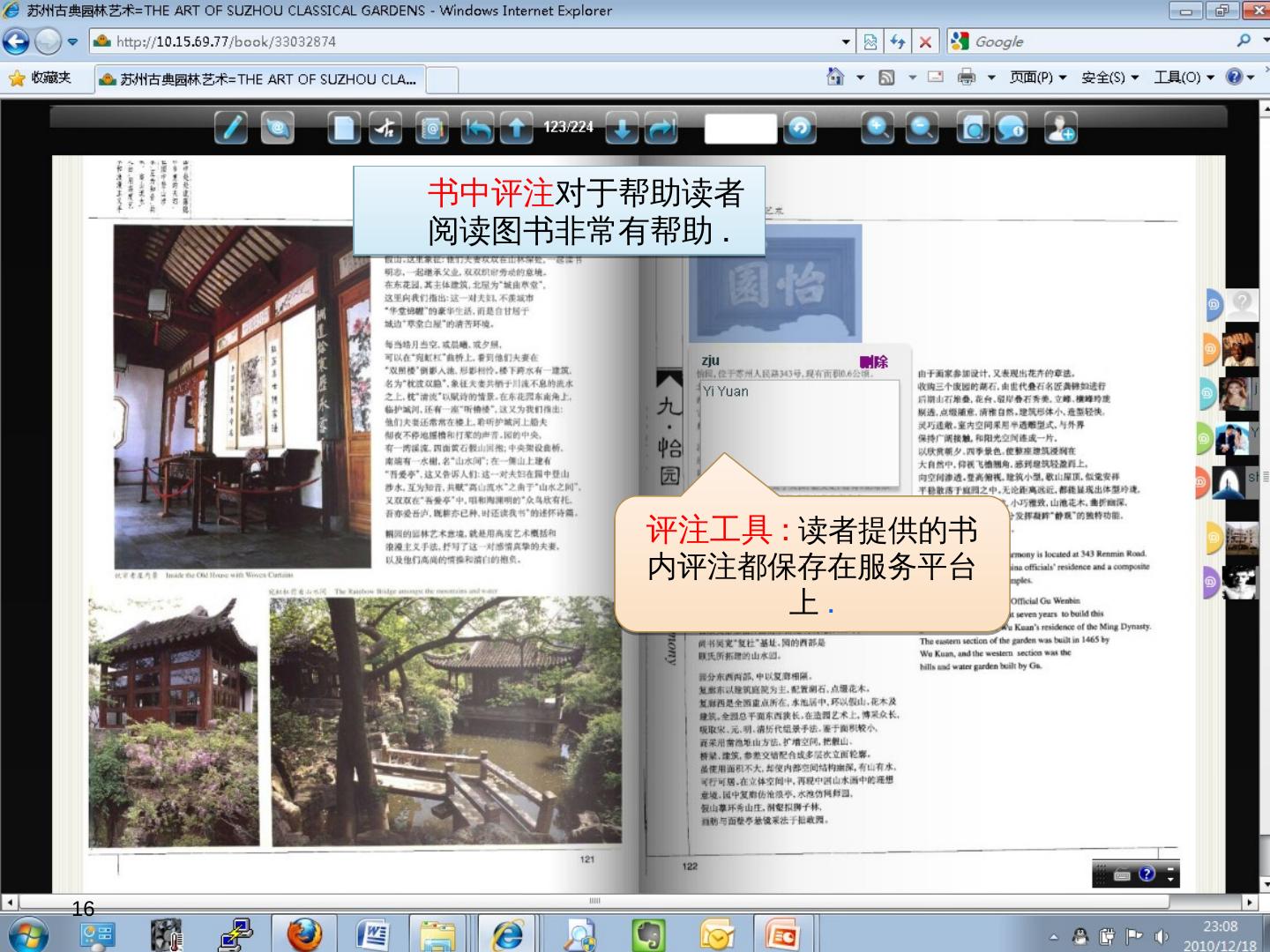Select the teal tab's woman avatar
Screen dimensions: 1270x952
(x=1235, y=393)
